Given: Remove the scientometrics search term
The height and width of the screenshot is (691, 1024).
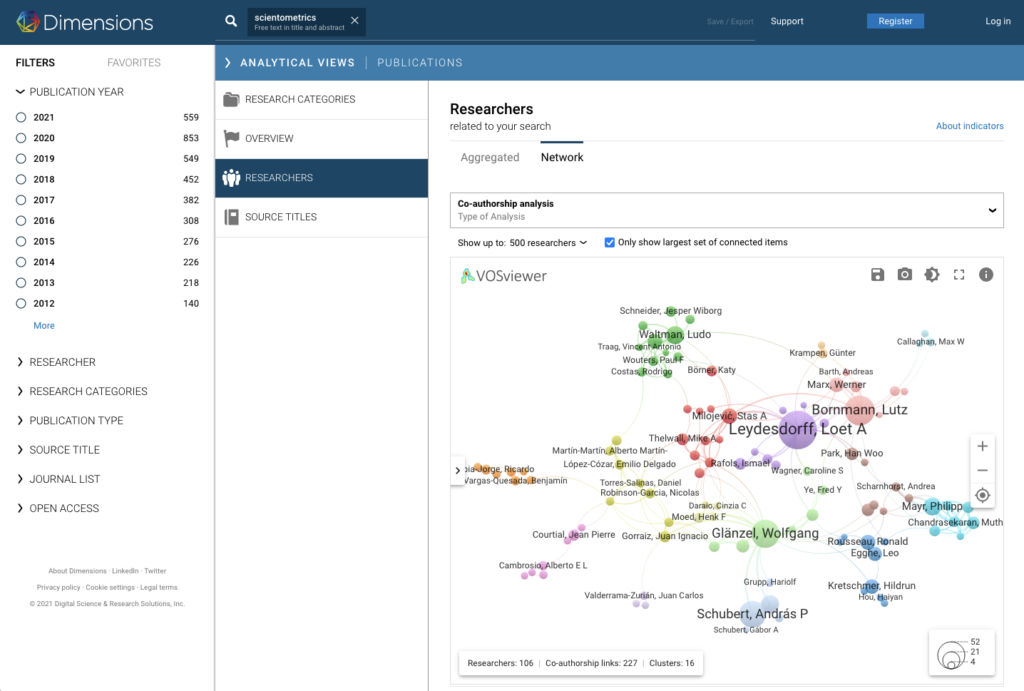Looking at the screenshot, I should pyautogui.click(x=354, y=20).
